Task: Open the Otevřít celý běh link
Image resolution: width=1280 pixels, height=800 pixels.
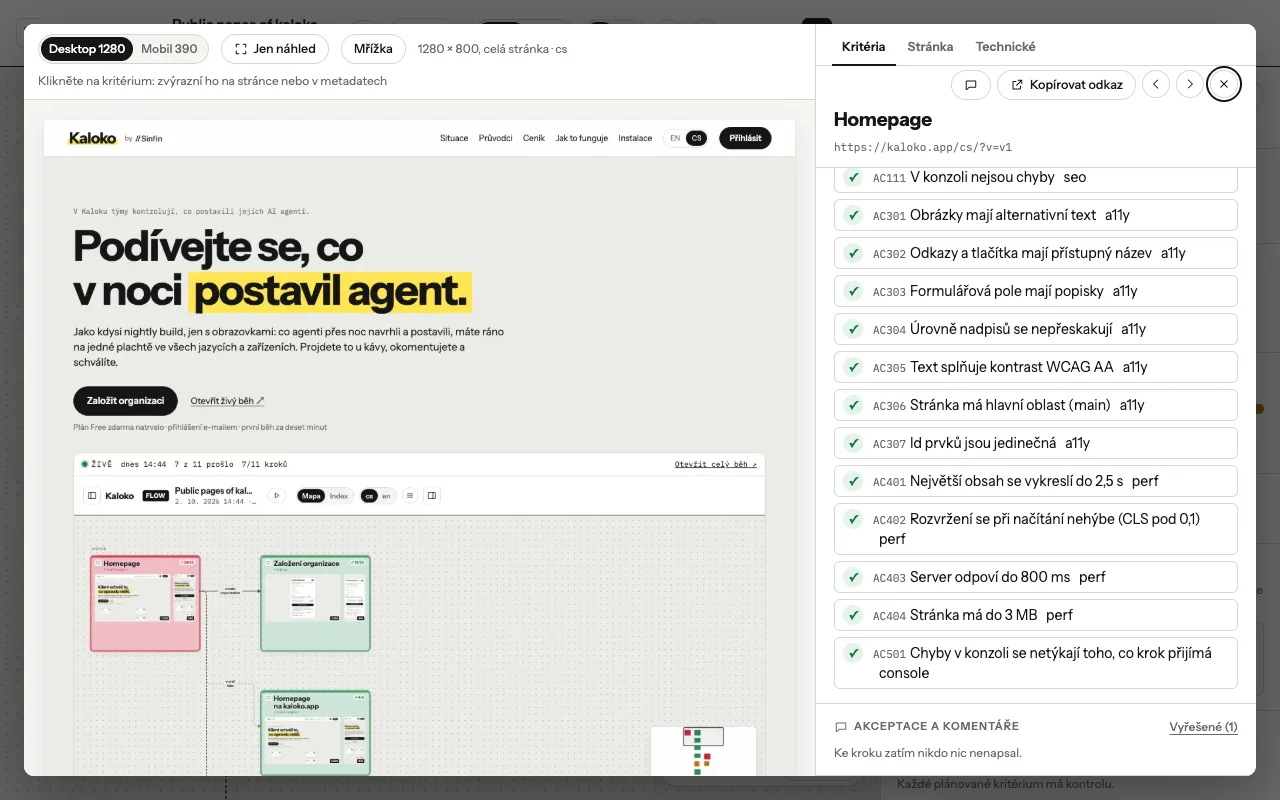Action: [x=716, y=465]
